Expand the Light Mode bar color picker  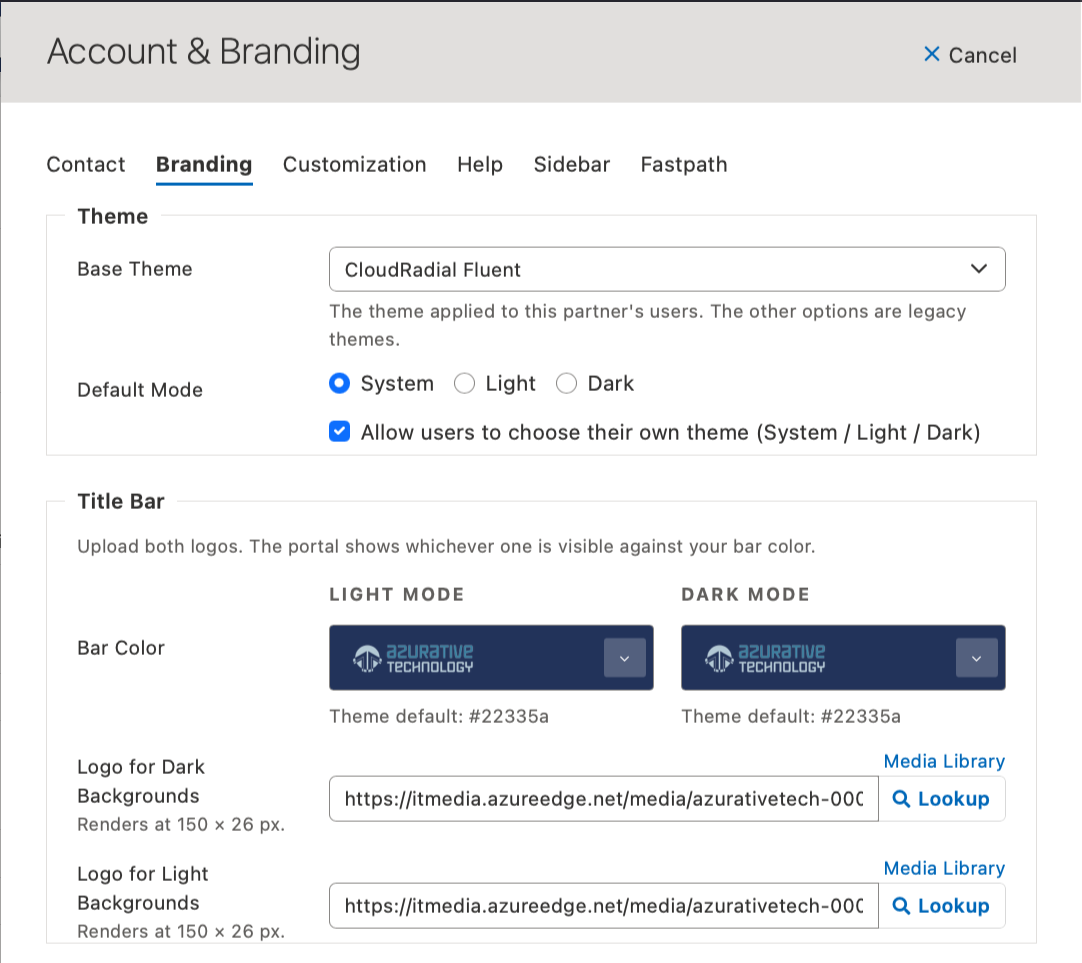624,658
